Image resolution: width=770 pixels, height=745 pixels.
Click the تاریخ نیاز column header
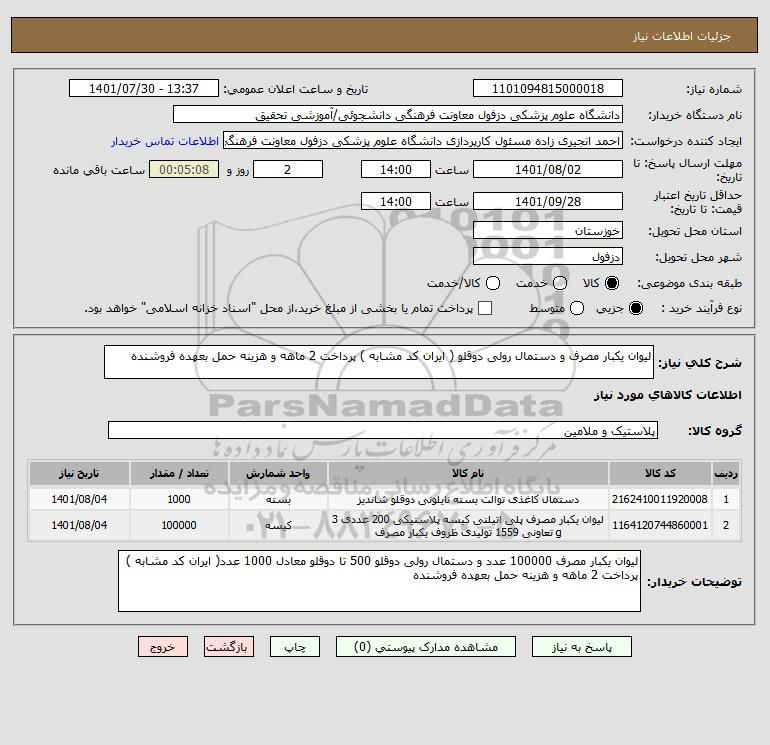79,473
